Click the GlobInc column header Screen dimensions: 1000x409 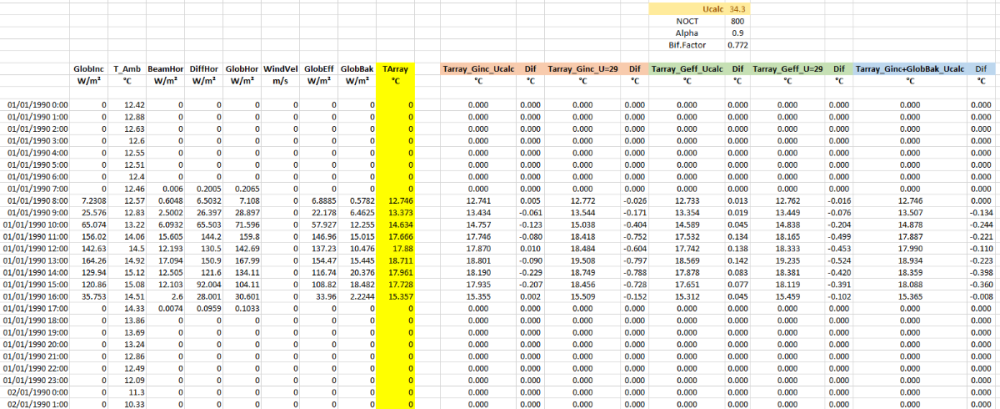click(x=90, y=68)
